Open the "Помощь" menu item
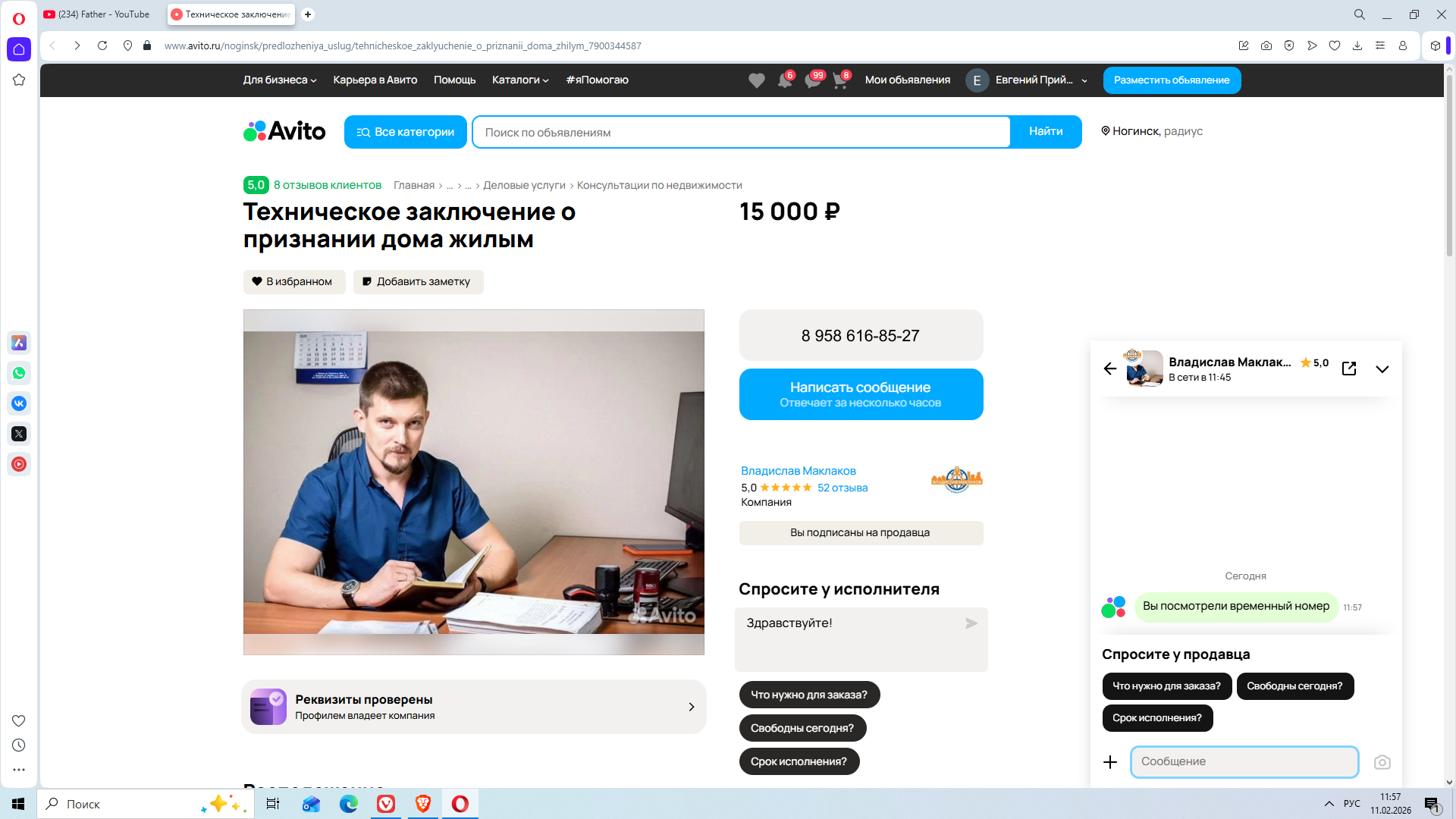 [x=454, y=80]
